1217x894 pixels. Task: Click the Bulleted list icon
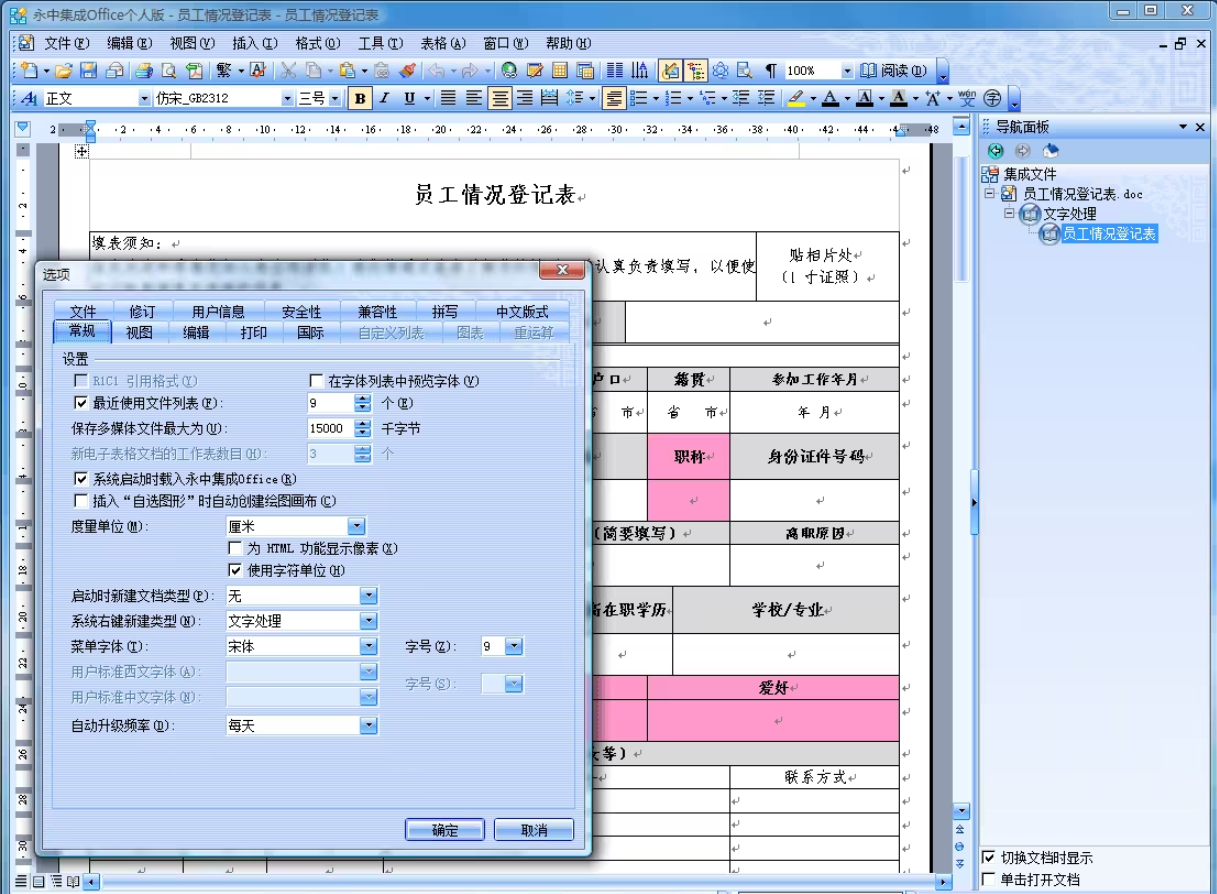[638, 98]
